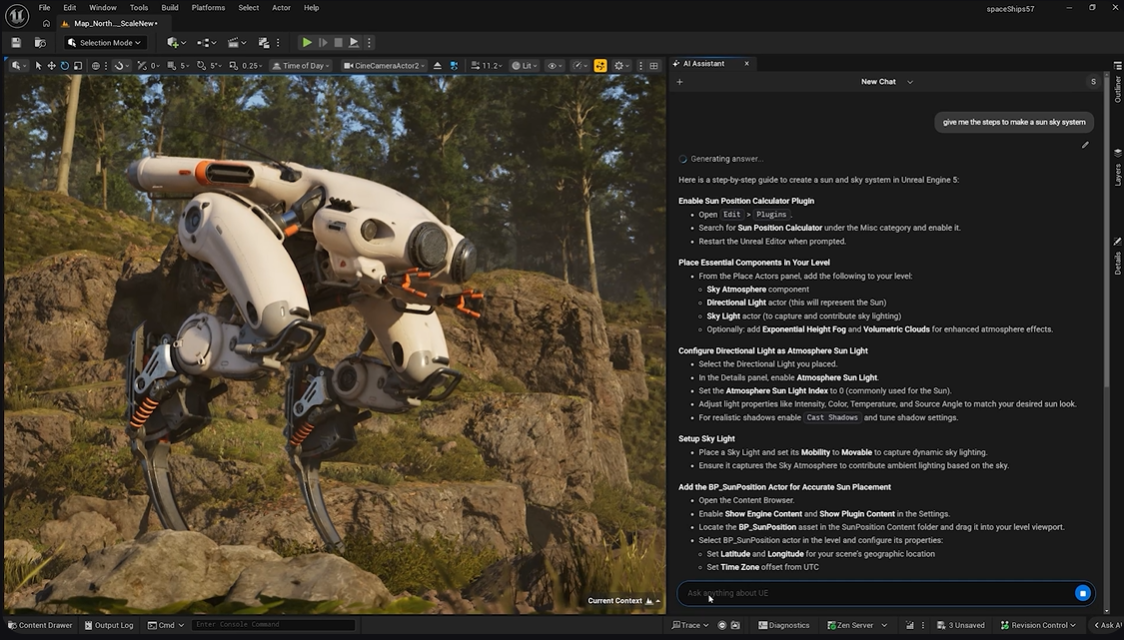Open the Build menu

(x=170, y=8)
